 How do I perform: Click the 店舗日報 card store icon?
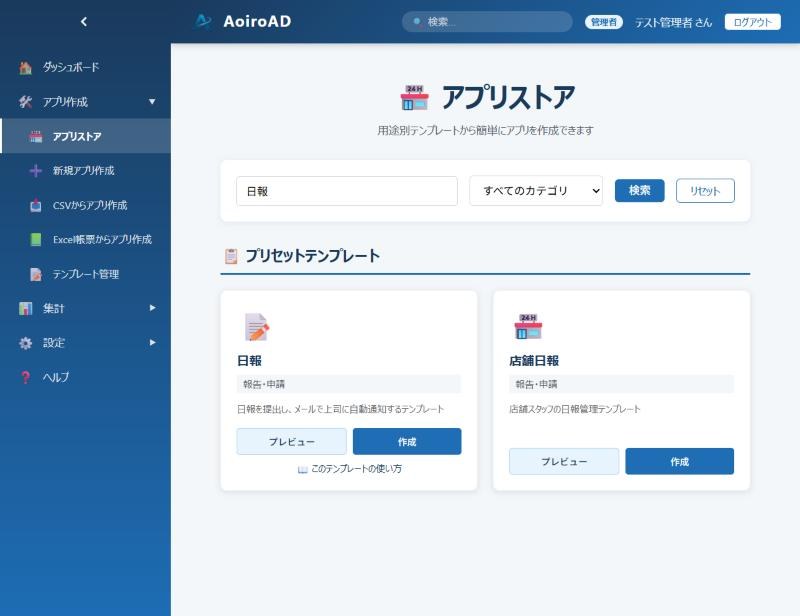click(x=528, y=327)
